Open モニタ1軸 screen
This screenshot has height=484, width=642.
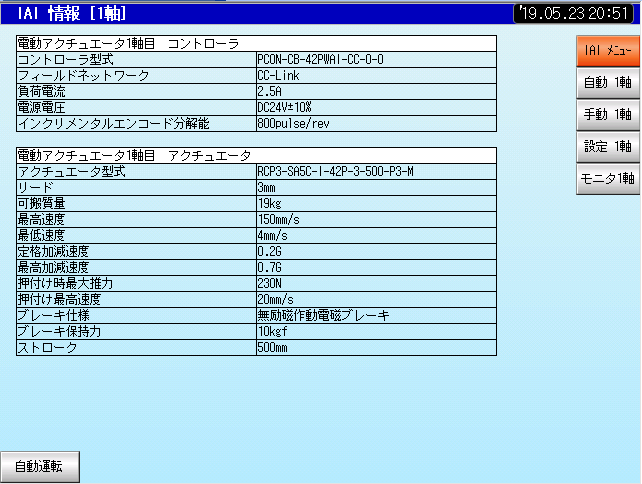coord(608,179)
